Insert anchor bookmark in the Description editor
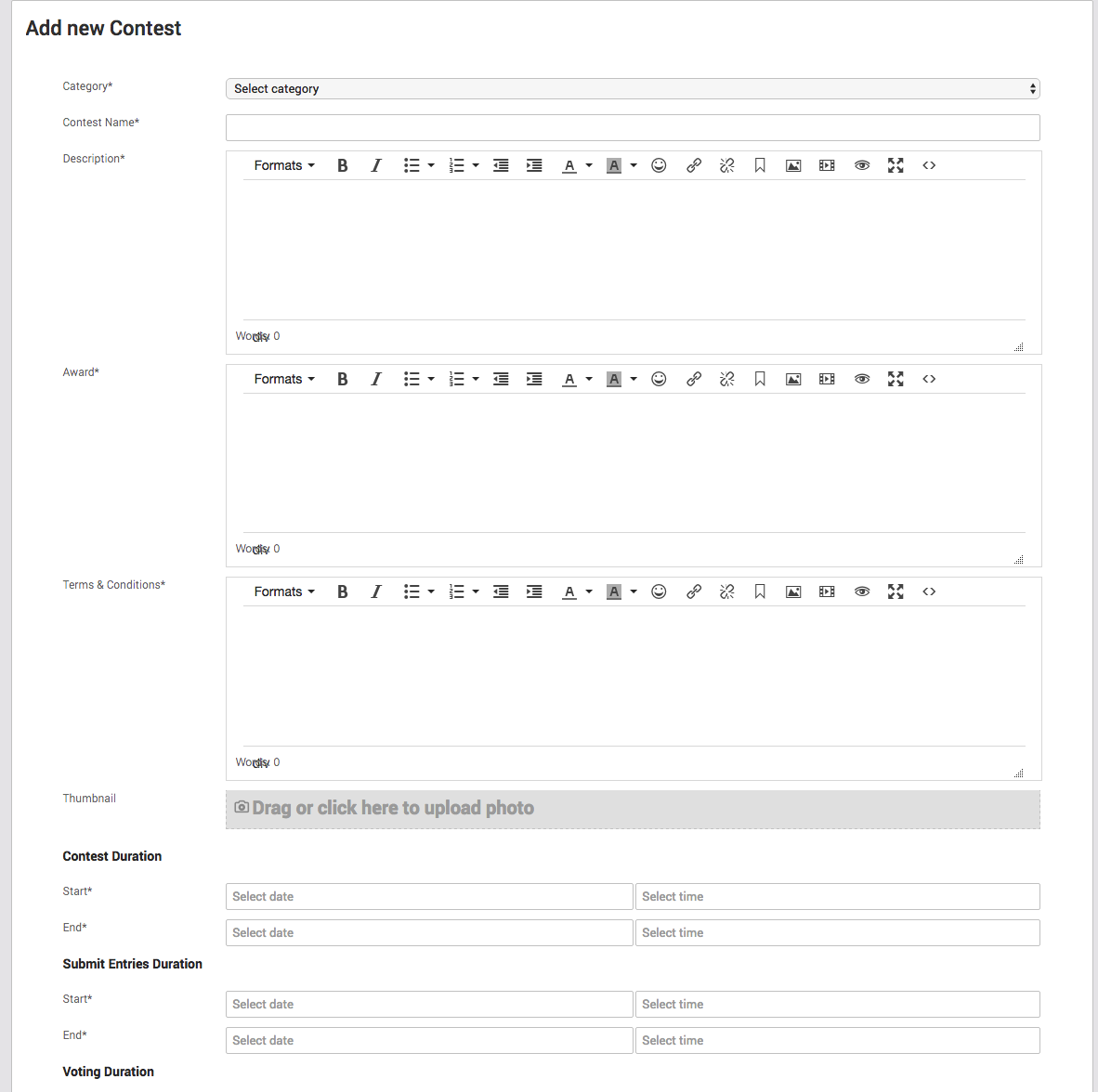Viewport: 1098px width, 1092px height. (760, 165)
